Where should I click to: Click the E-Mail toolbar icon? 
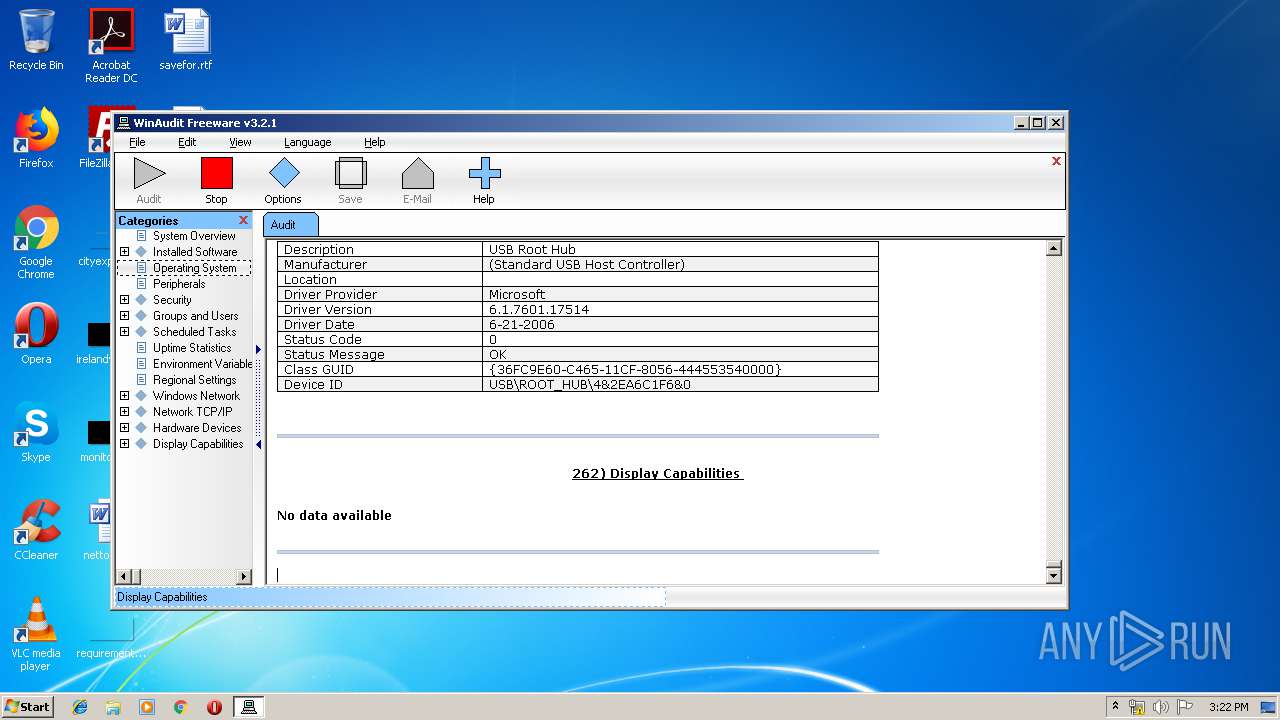pos(417,173)
